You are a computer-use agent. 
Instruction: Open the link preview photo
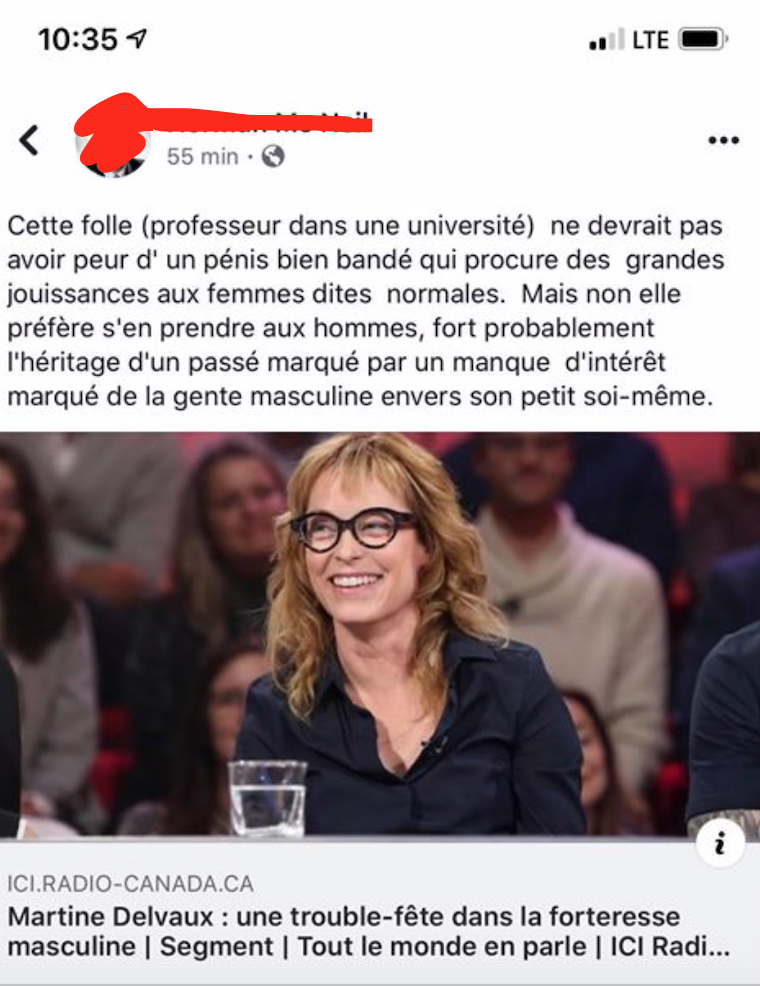tap(380, 634)
